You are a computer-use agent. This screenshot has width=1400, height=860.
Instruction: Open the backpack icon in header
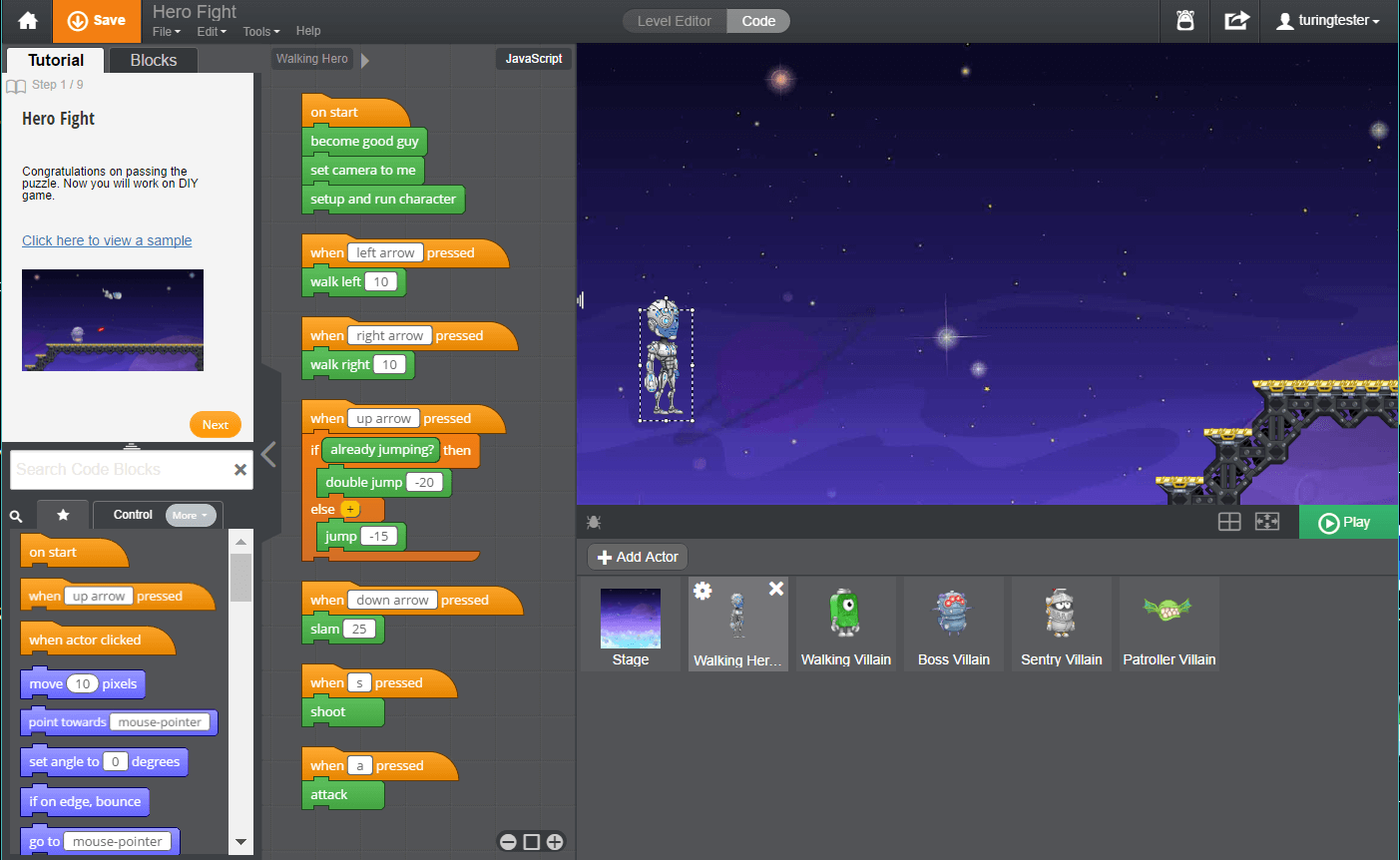pyautogui.click(x=1185, y=20)
